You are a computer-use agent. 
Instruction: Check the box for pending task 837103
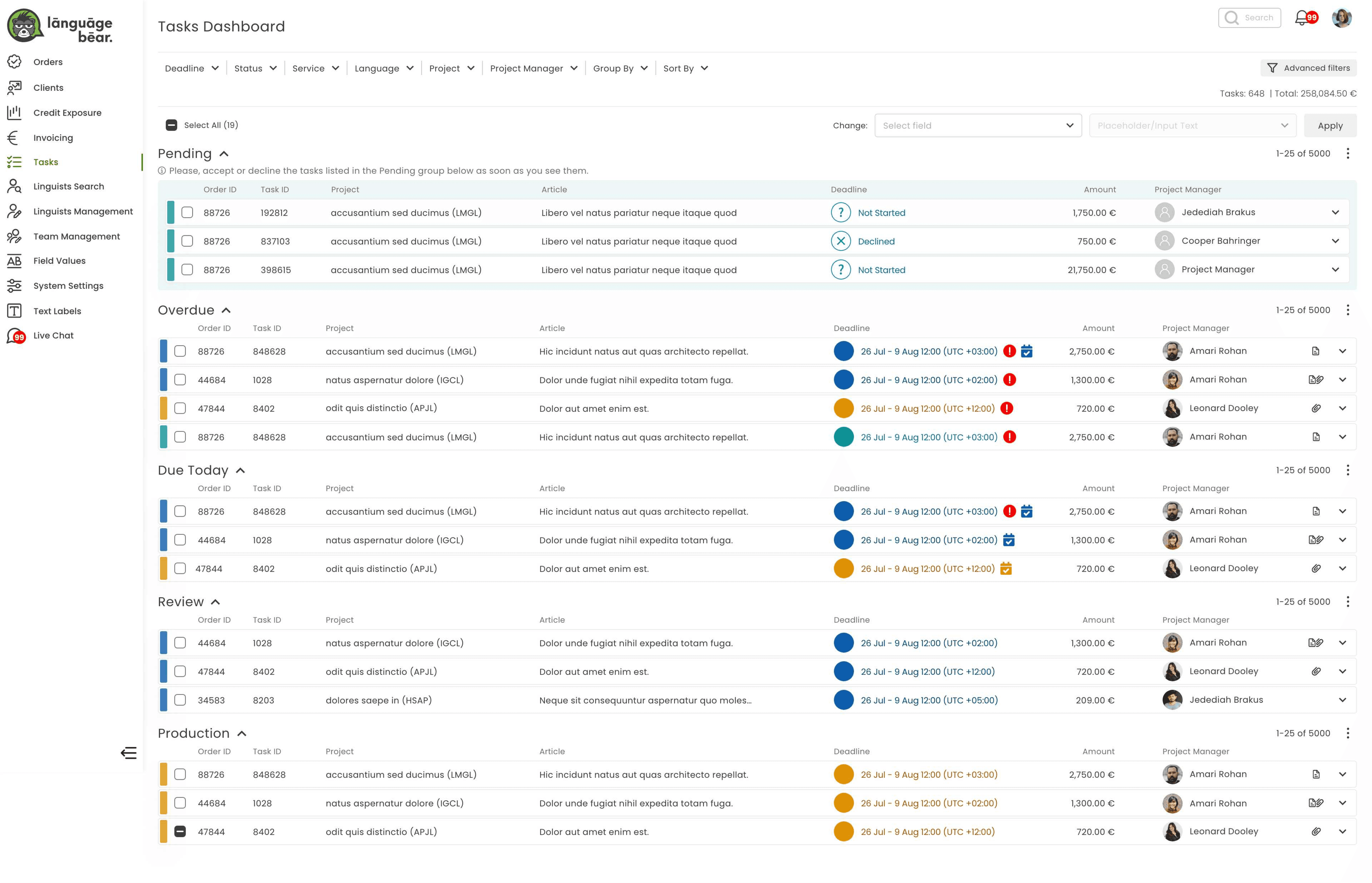187,241
